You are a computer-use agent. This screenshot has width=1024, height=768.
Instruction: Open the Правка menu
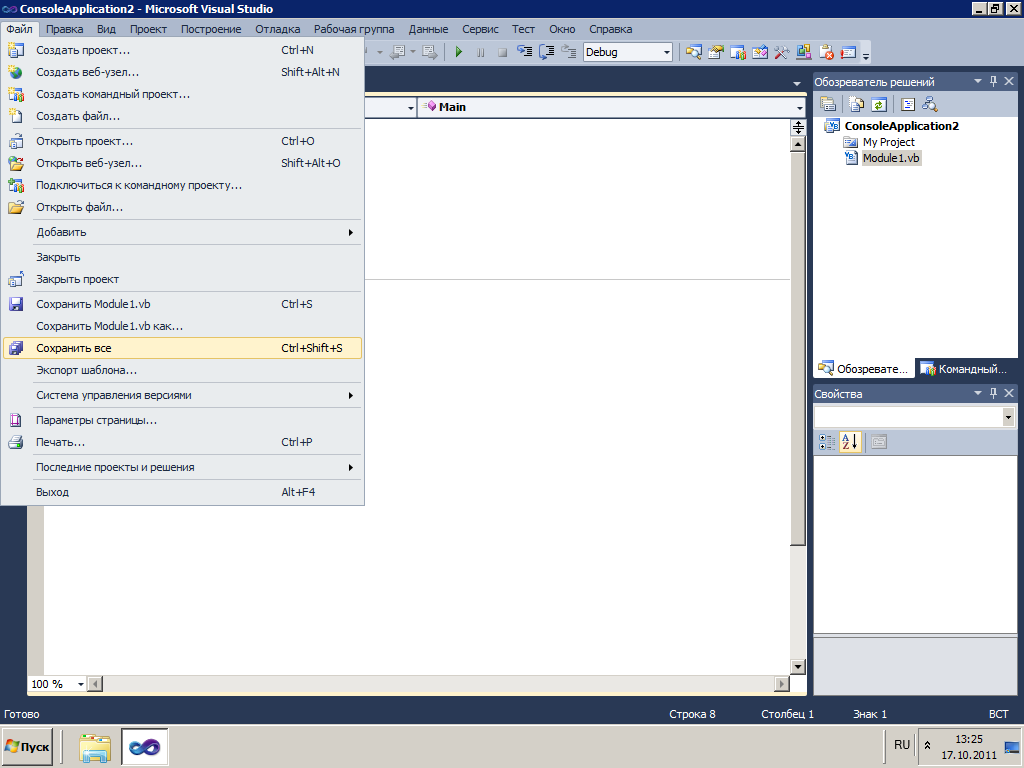pyautogui.click(x=64, y=29)
